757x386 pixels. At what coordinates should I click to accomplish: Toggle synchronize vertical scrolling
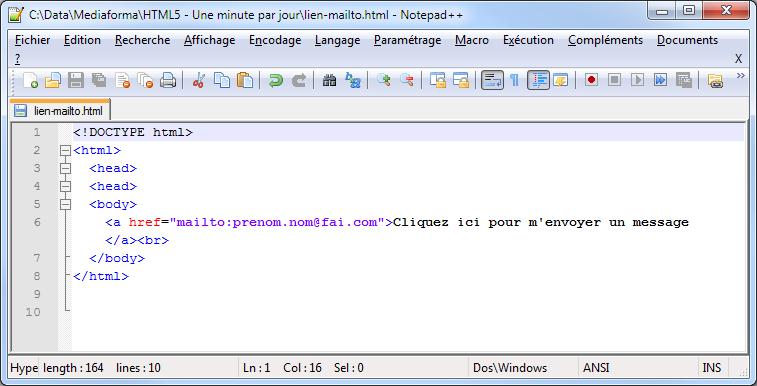(x=438, y=80)
